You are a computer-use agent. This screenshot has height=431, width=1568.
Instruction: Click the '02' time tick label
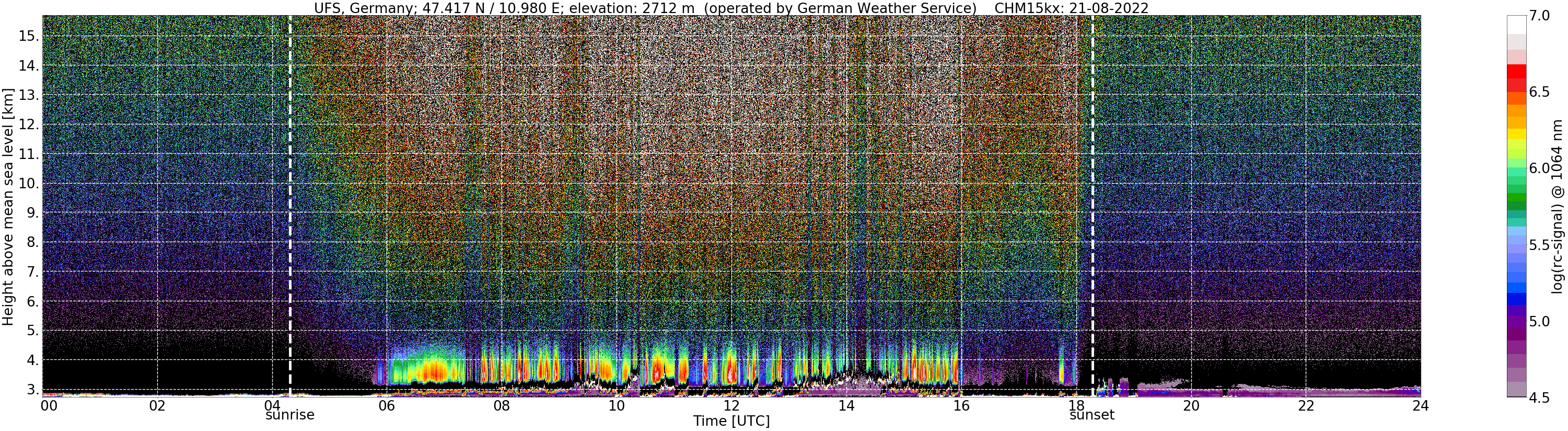tap(157, 405)
